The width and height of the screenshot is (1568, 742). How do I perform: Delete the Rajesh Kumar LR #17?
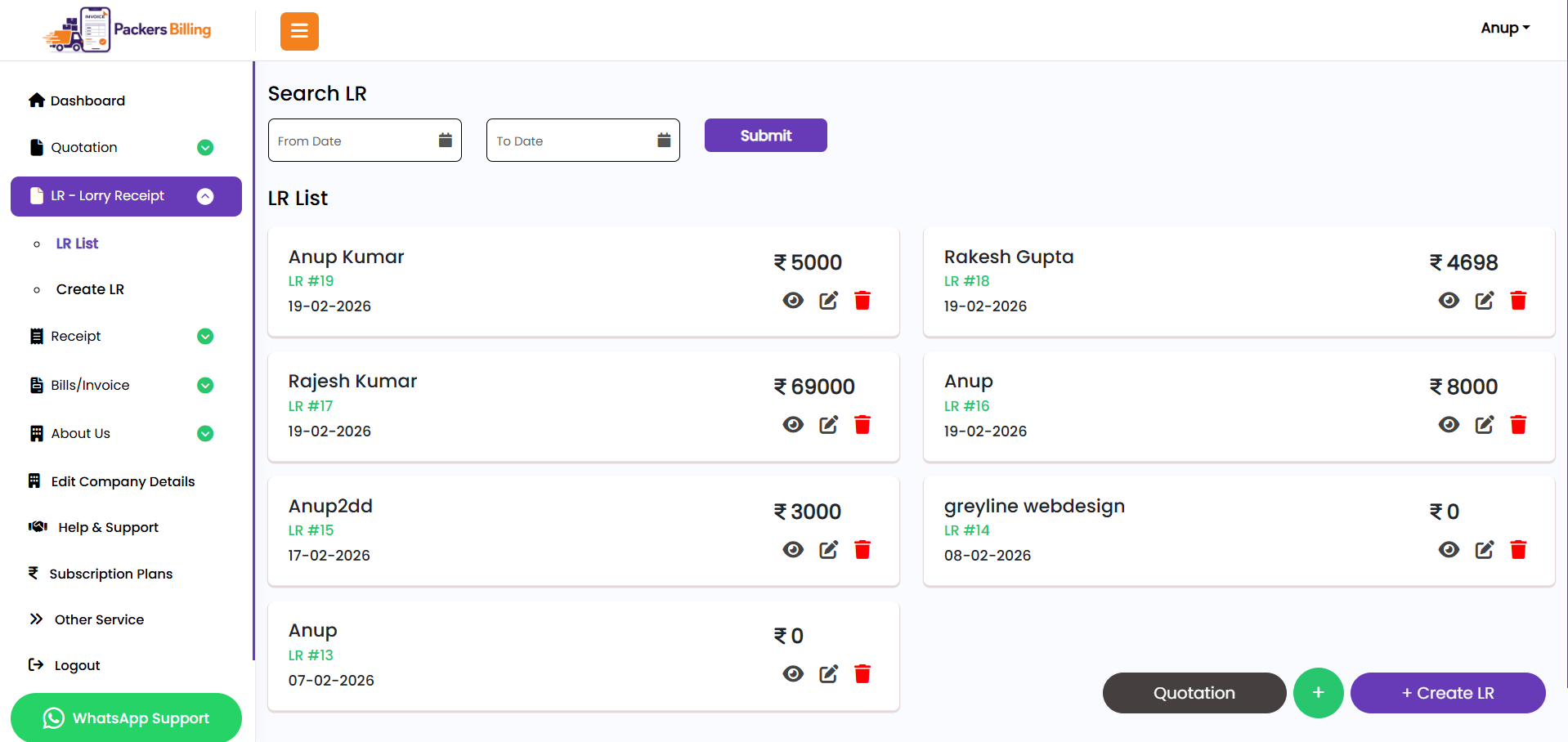tap(862, 425)
